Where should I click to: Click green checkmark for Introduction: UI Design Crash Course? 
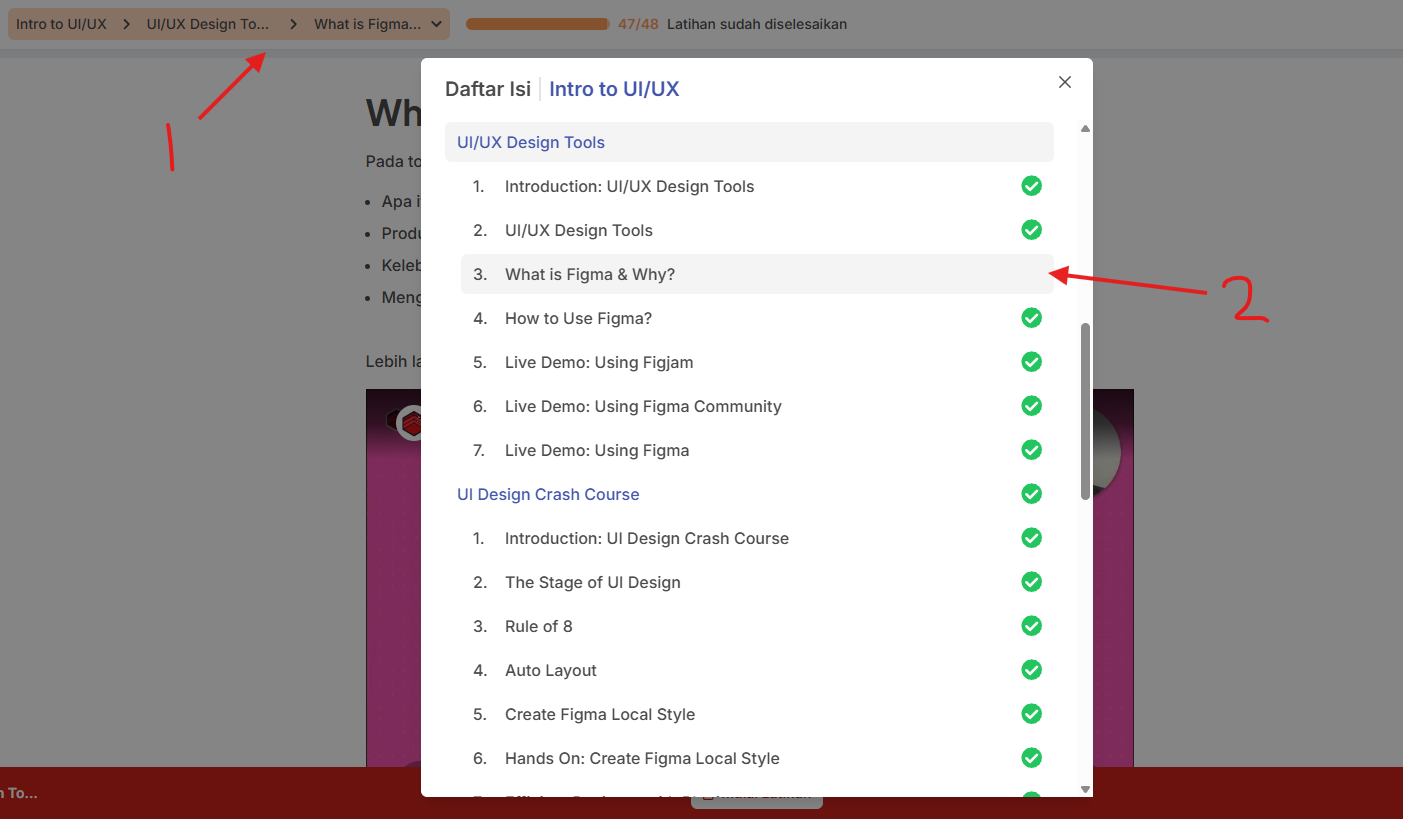pyautogui.click(x=1032, y=538)
